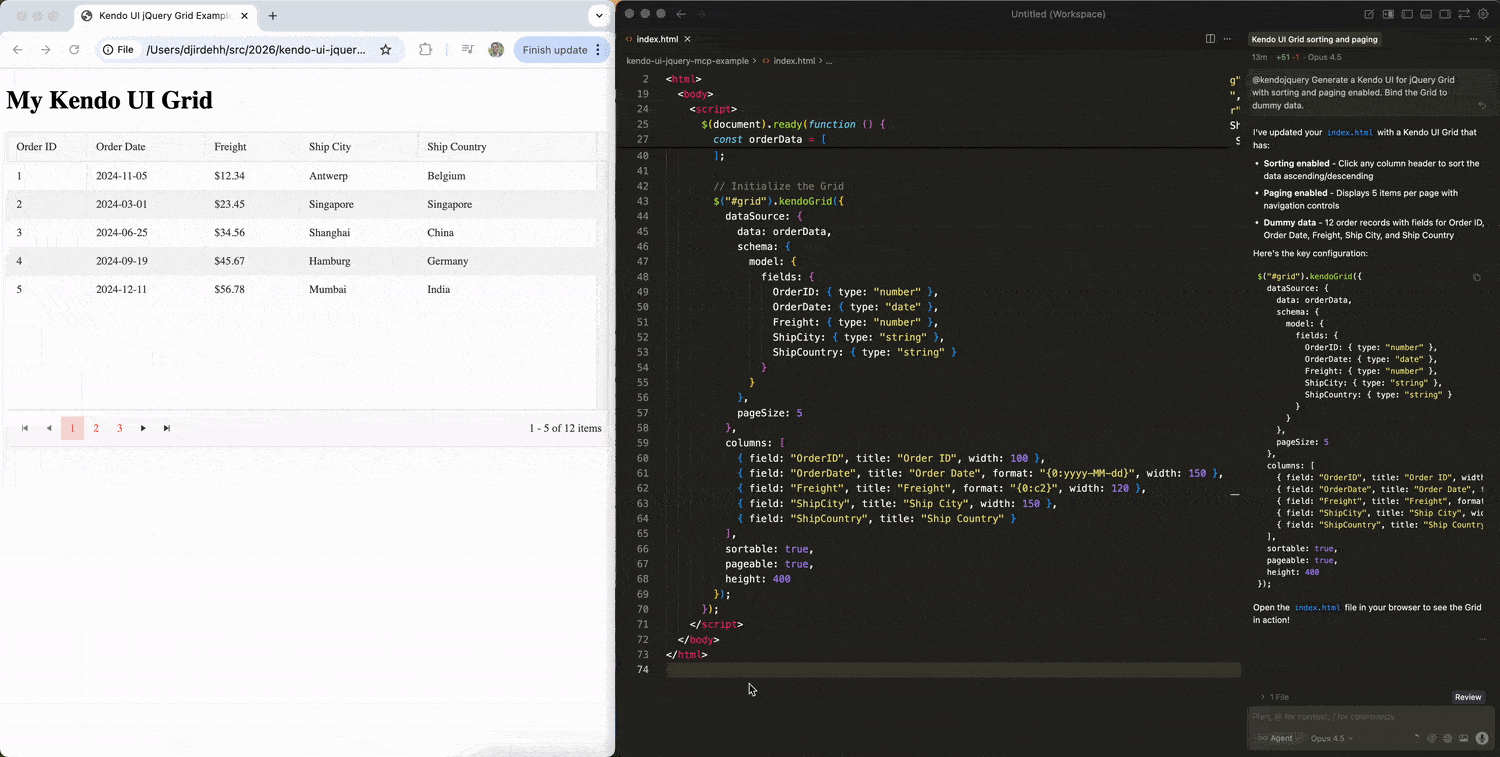
Task: Open the browser Extensions puzzle icon
Action: tap(425, 49)
